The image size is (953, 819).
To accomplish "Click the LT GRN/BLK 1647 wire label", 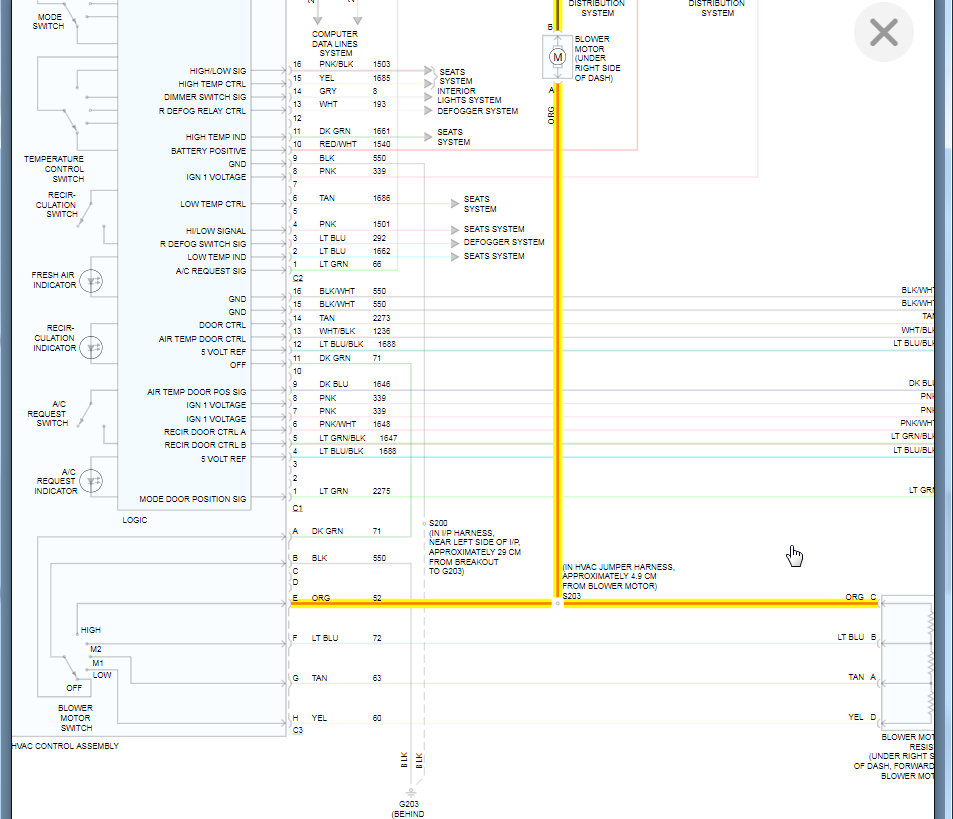I will pos(358,438).
